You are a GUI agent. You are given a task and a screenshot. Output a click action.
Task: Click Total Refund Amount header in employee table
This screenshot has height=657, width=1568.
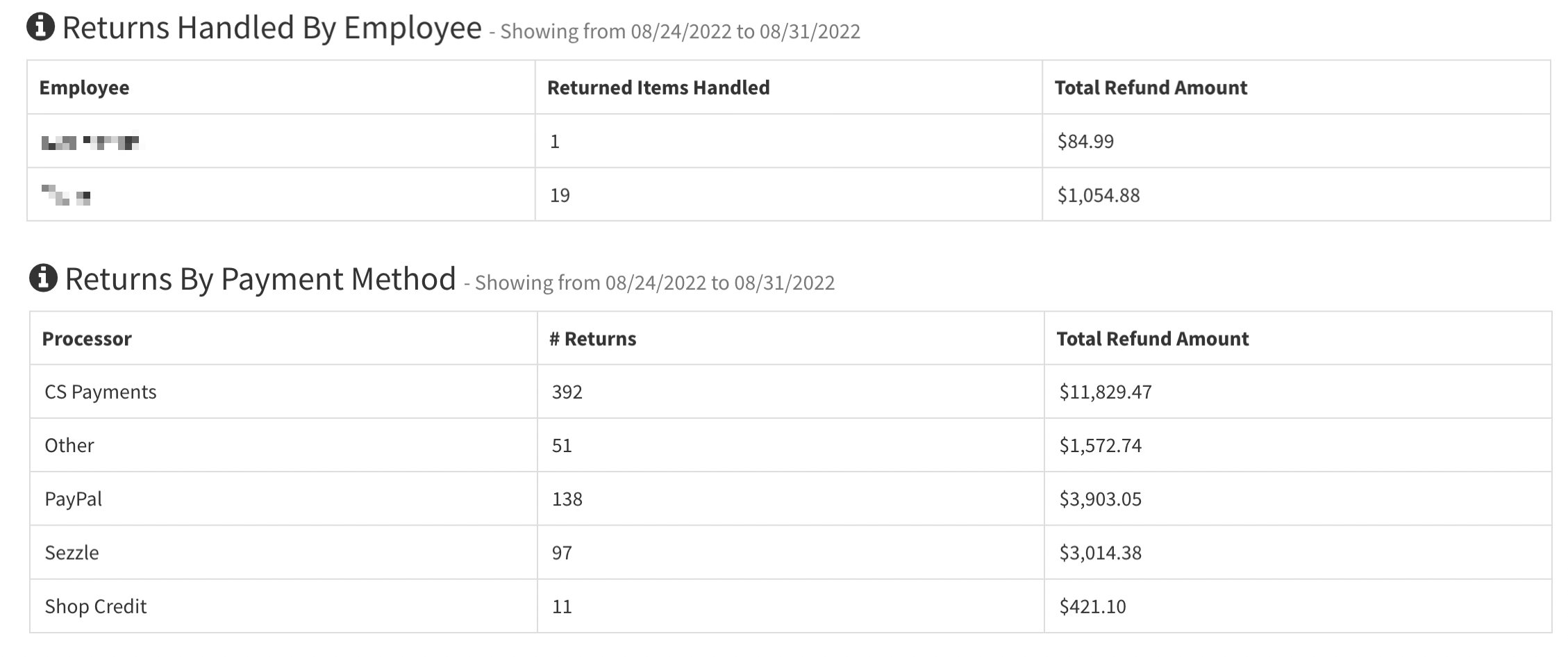(1151, 88)
